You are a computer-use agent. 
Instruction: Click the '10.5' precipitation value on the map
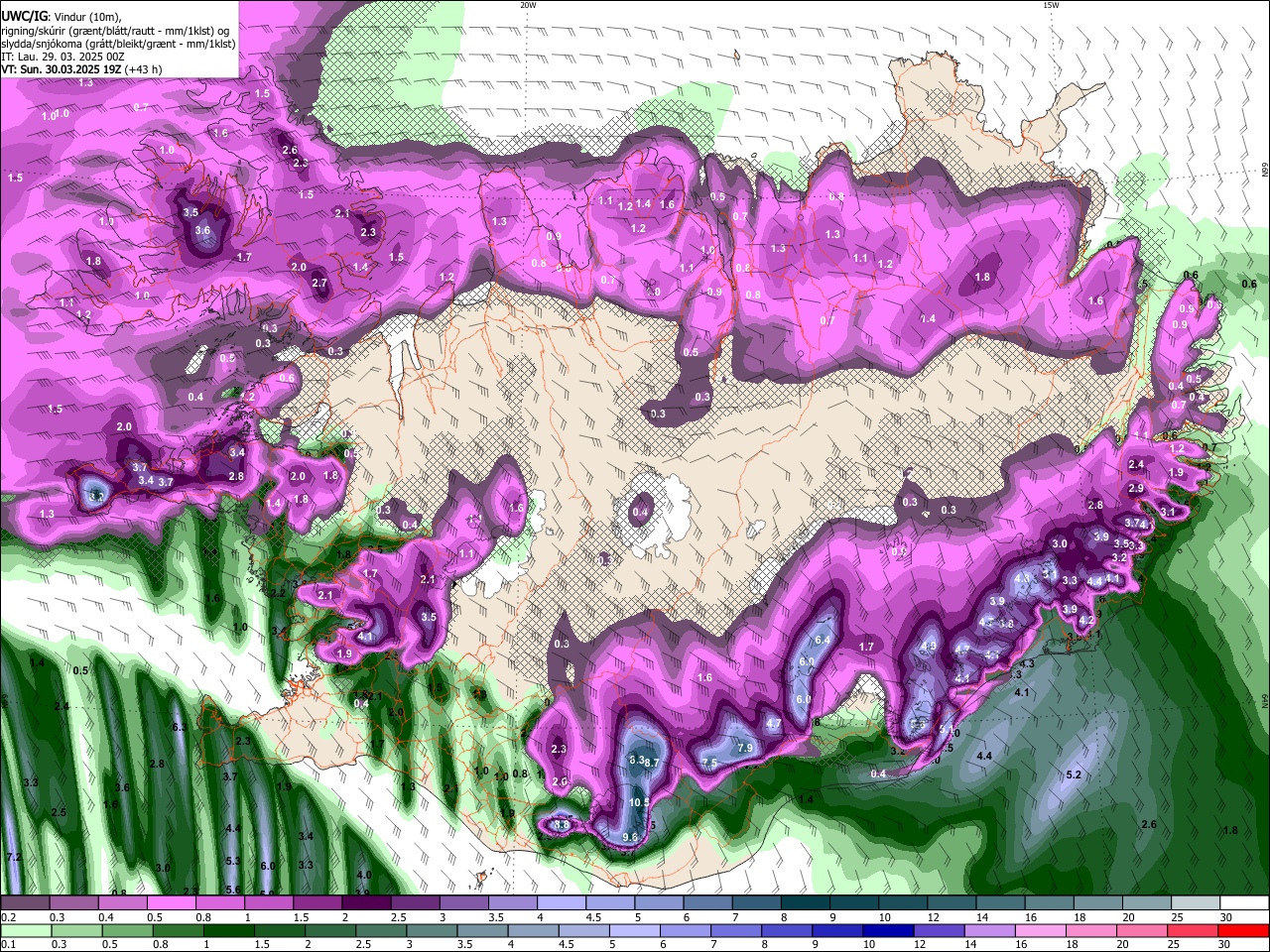pos(640,803)
